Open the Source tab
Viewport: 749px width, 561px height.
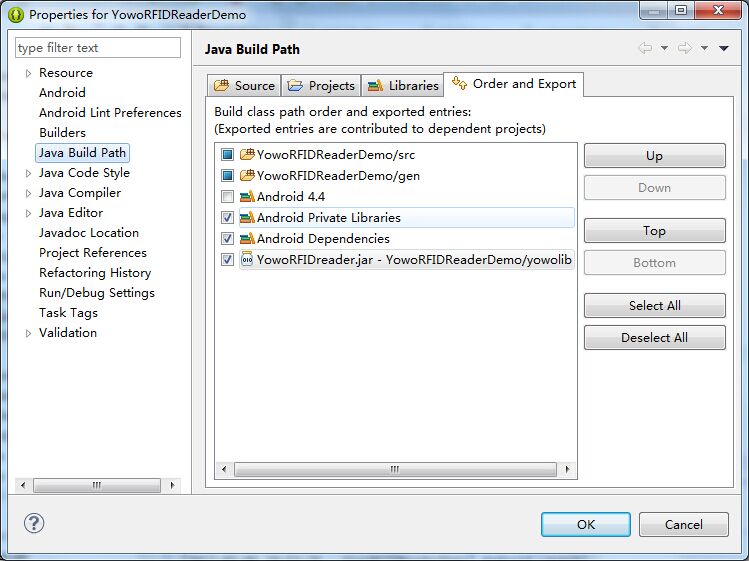point(244,85)
